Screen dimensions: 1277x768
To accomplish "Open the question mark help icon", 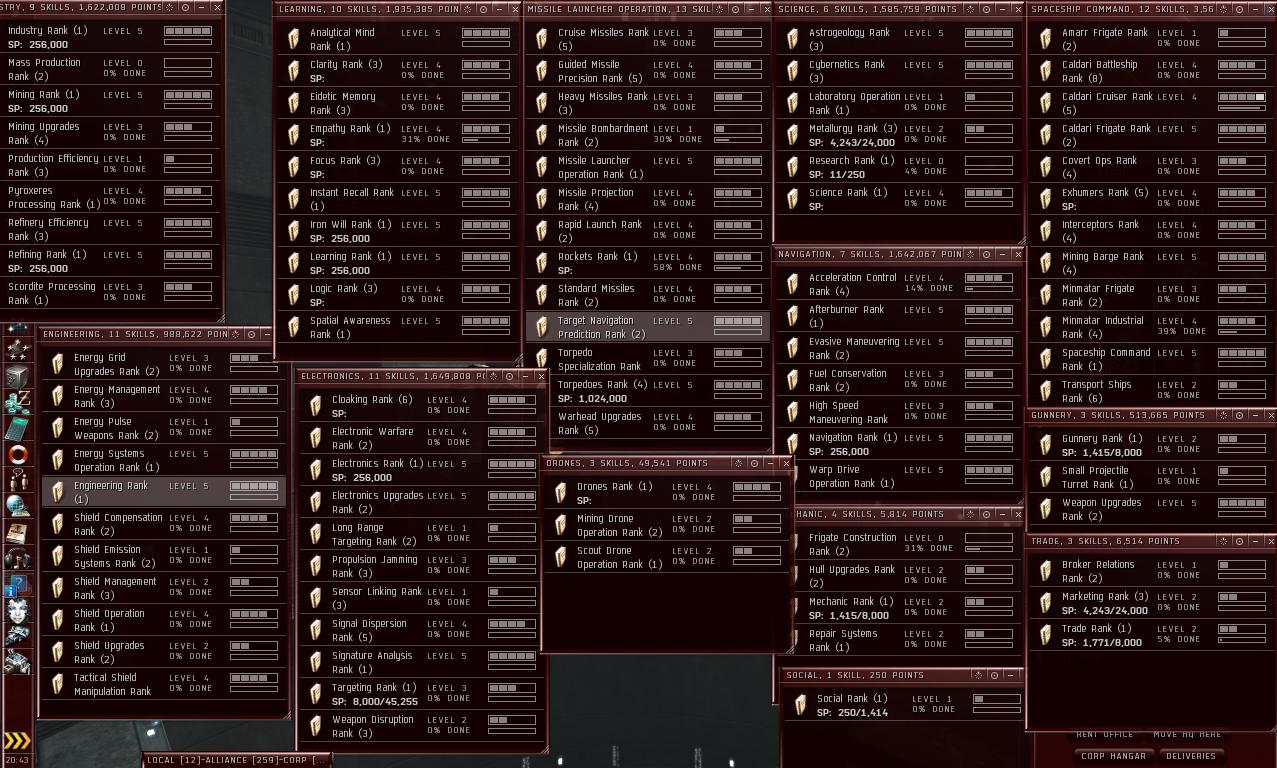I will coord(17,583).
